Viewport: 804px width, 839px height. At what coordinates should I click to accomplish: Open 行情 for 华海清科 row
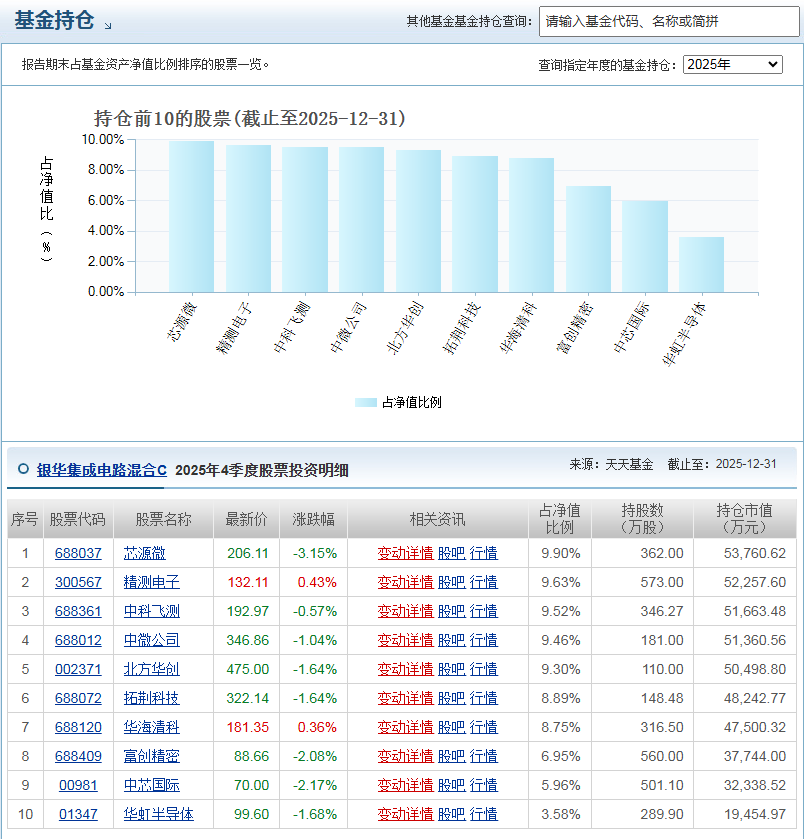pyautogui.click(x=484, y=727)
